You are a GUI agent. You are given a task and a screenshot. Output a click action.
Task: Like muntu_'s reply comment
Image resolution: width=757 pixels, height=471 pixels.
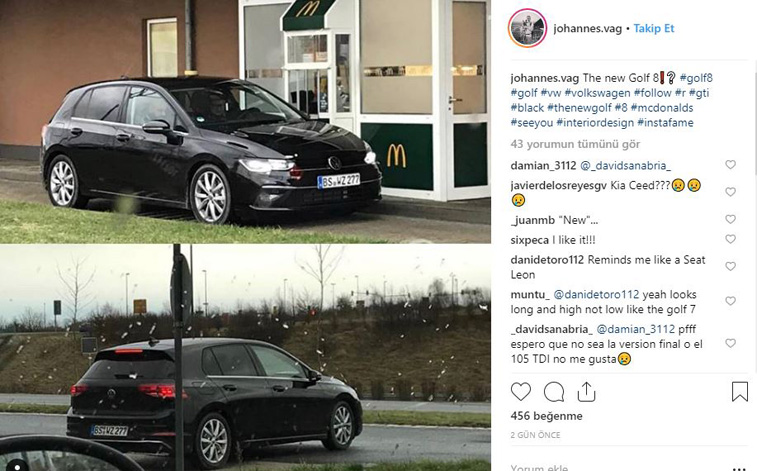point(730,301)
